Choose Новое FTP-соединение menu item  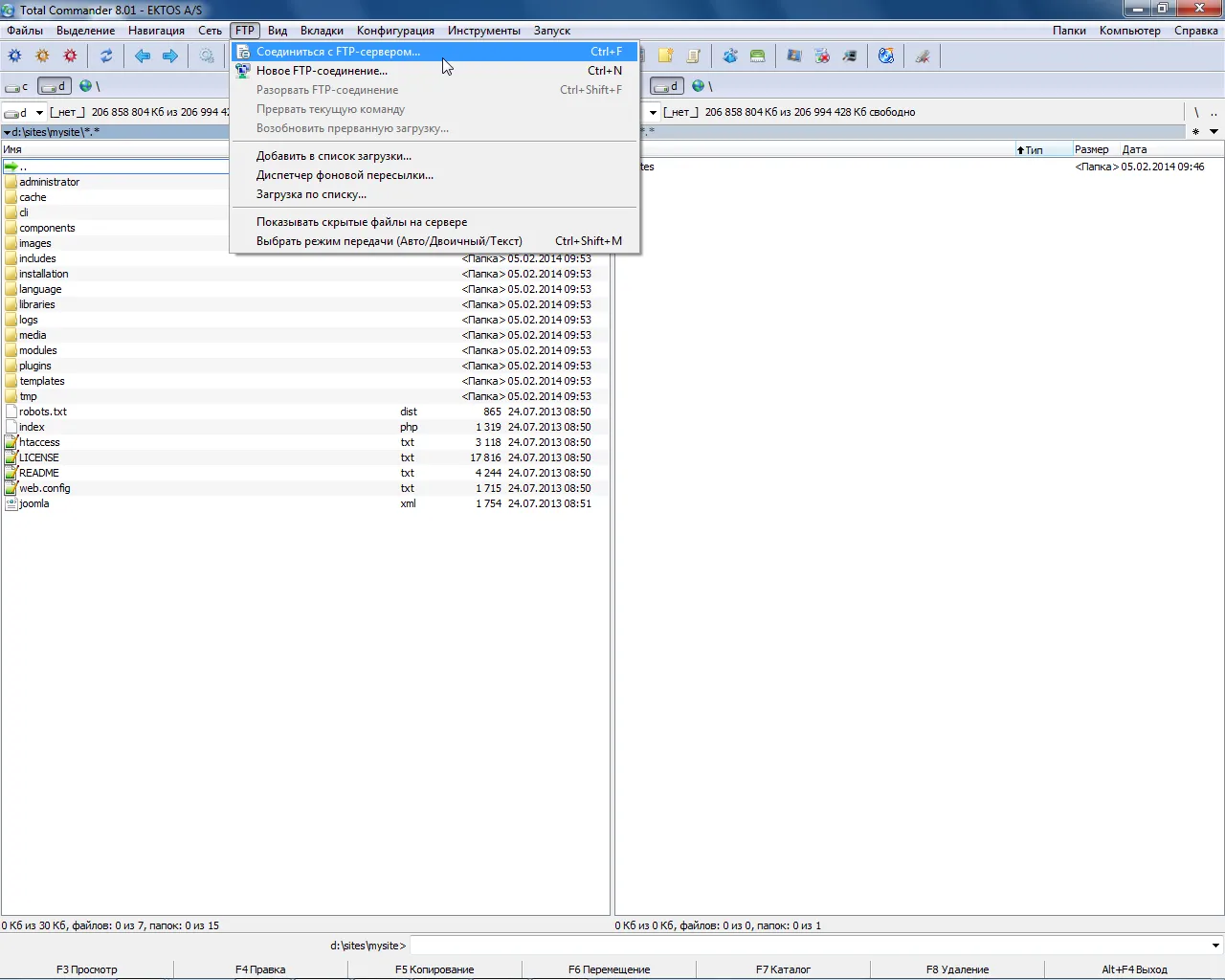coord(434,71)
